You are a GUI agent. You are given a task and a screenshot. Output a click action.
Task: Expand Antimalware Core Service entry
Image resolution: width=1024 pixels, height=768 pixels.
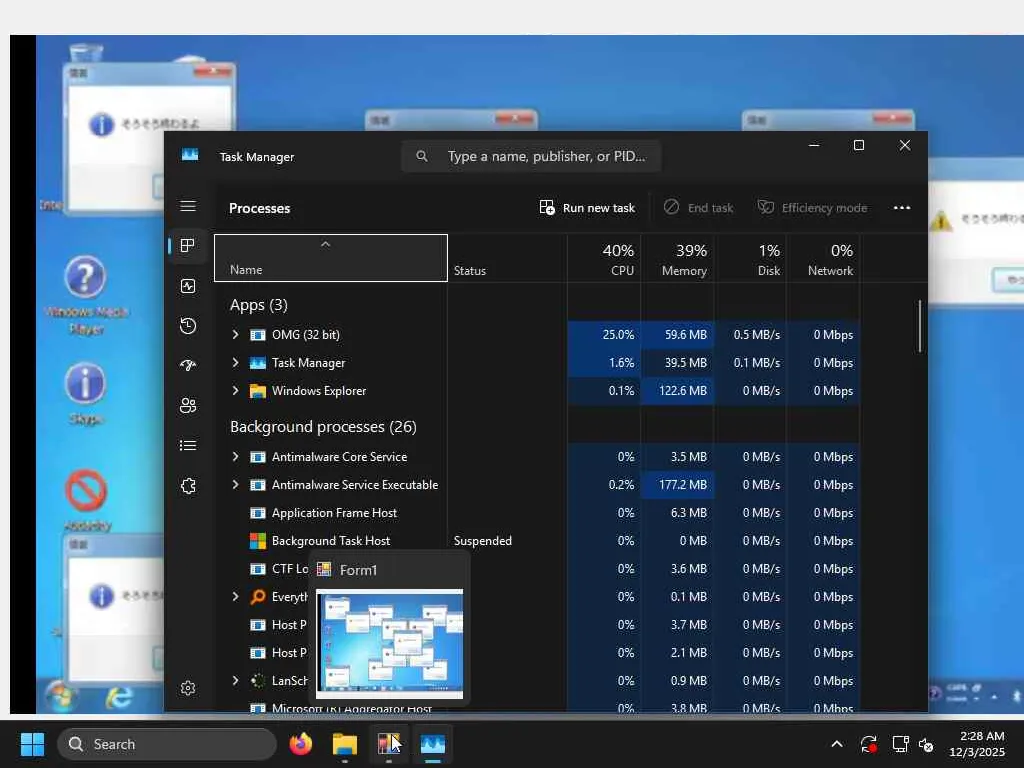point(236,456)
